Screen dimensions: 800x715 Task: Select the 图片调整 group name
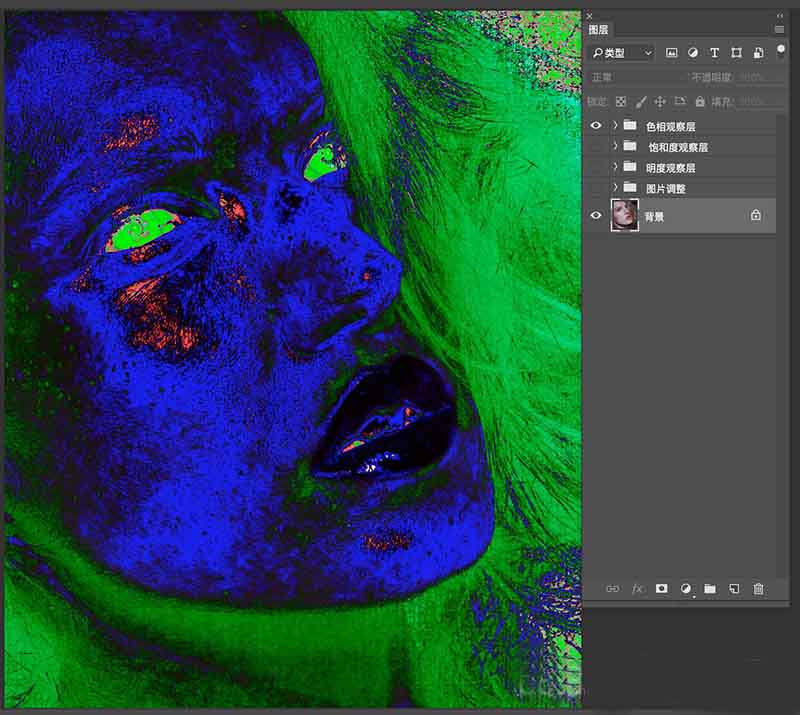666,189
